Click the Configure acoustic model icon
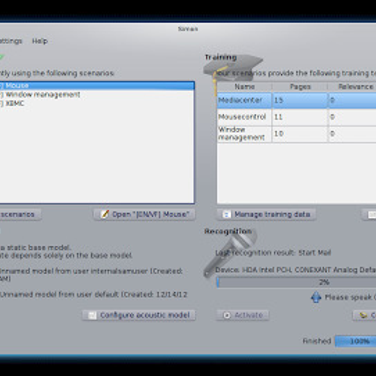376x376 pixels. tap(92, 315)
